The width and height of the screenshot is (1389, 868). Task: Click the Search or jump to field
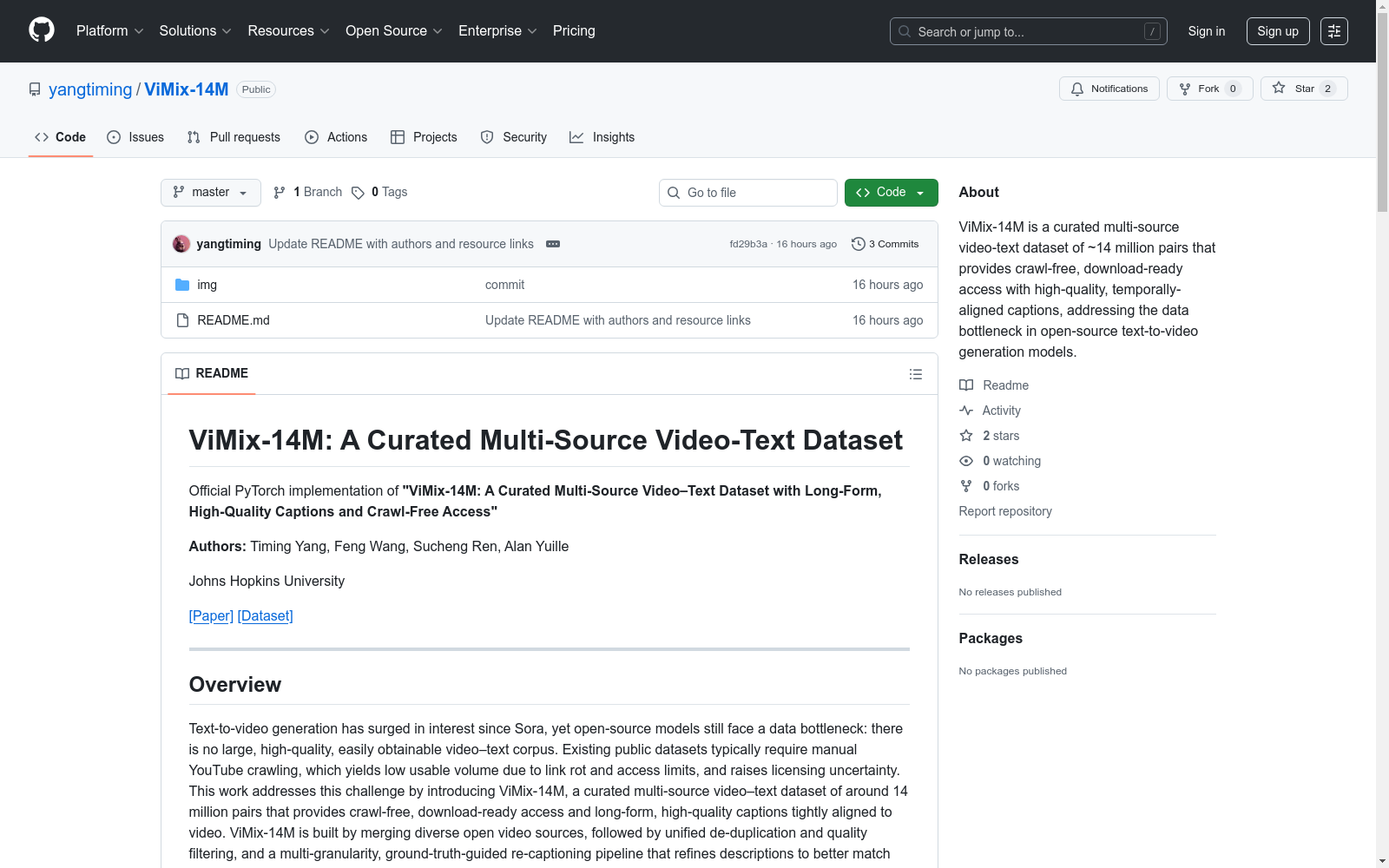(1029, 31)
